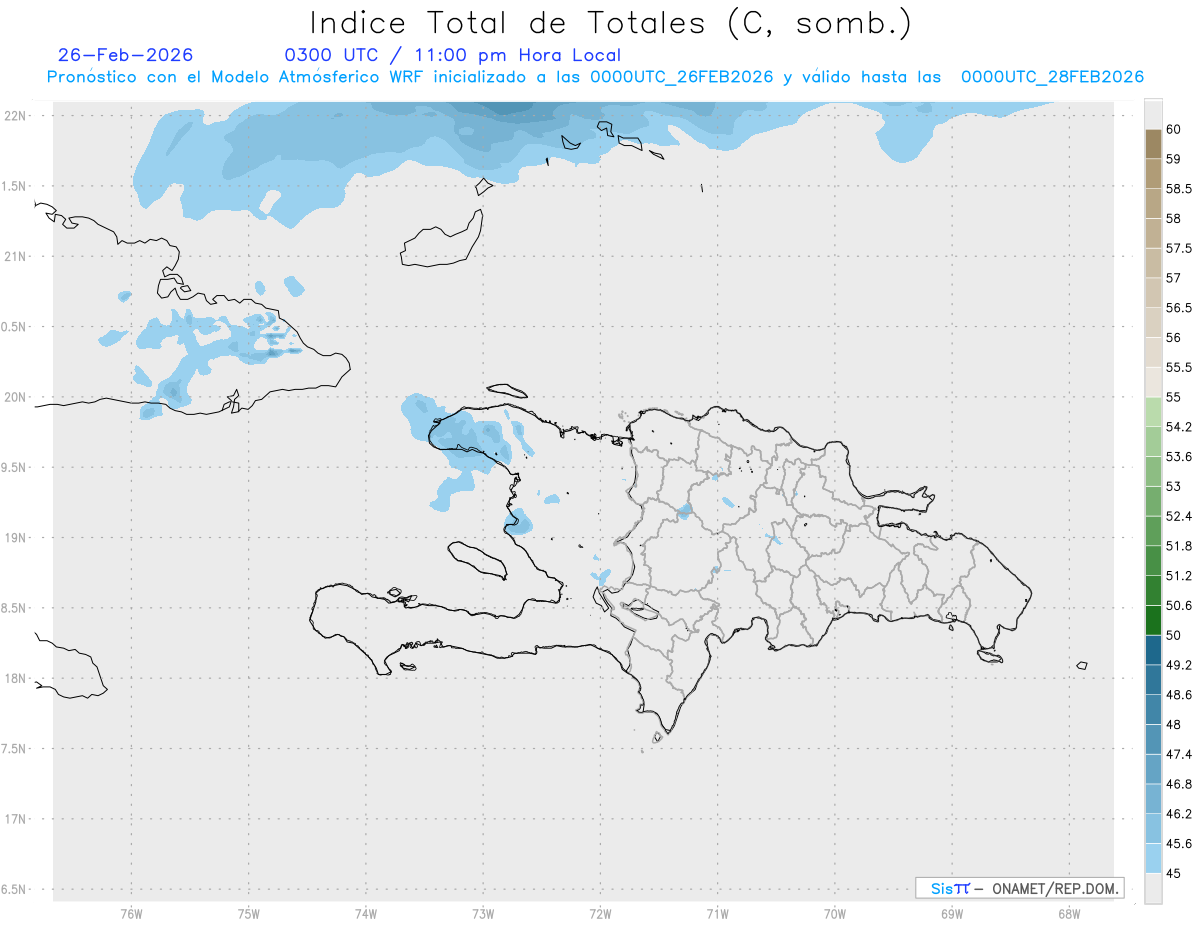Click the 18N latitude label
Viewport: 1200px width, 927px height.
[x=16, y=679]
